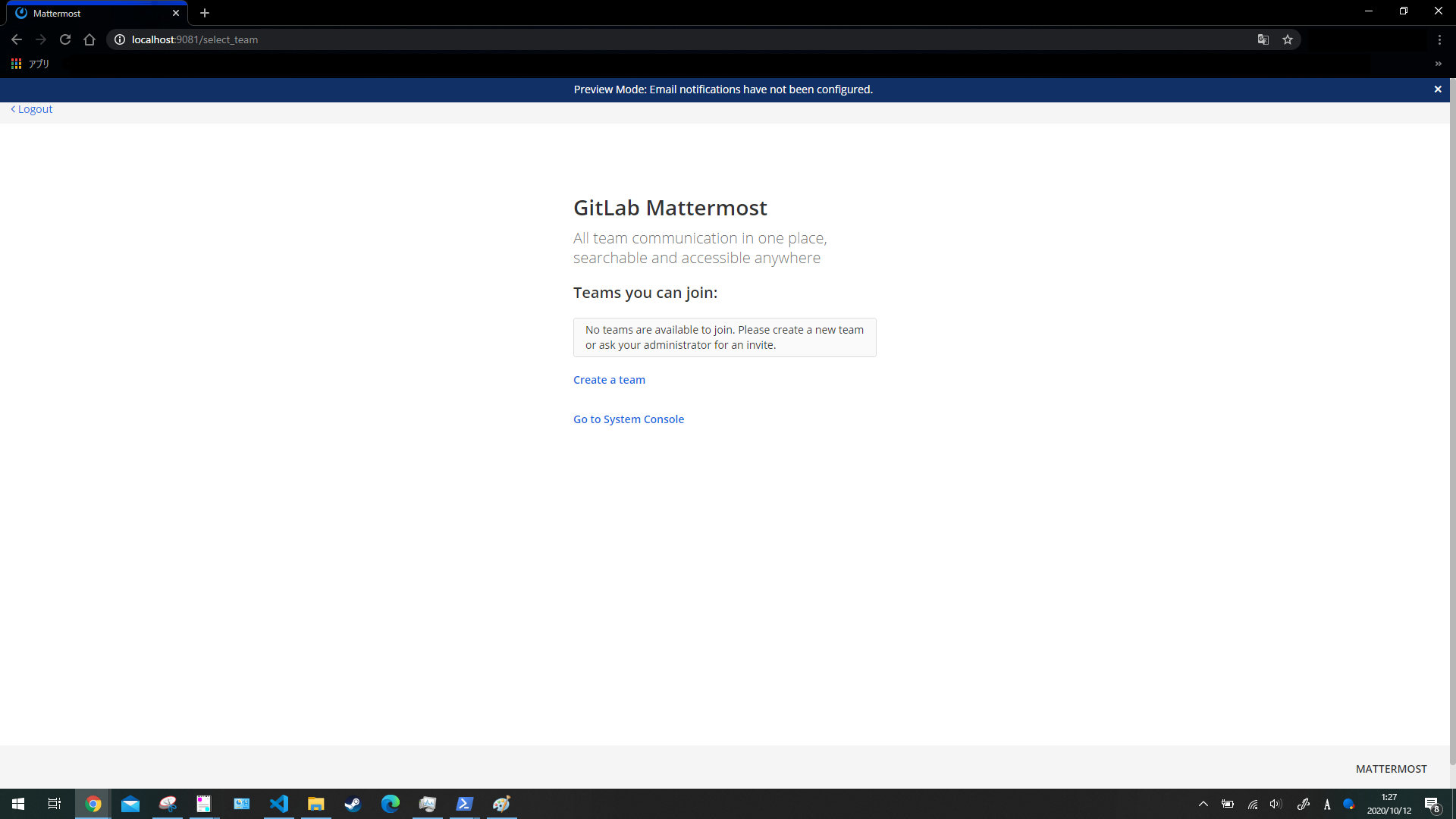1456x819 pixels.
Task: Show hidden system tray icons
Action: pos(1203,804)
